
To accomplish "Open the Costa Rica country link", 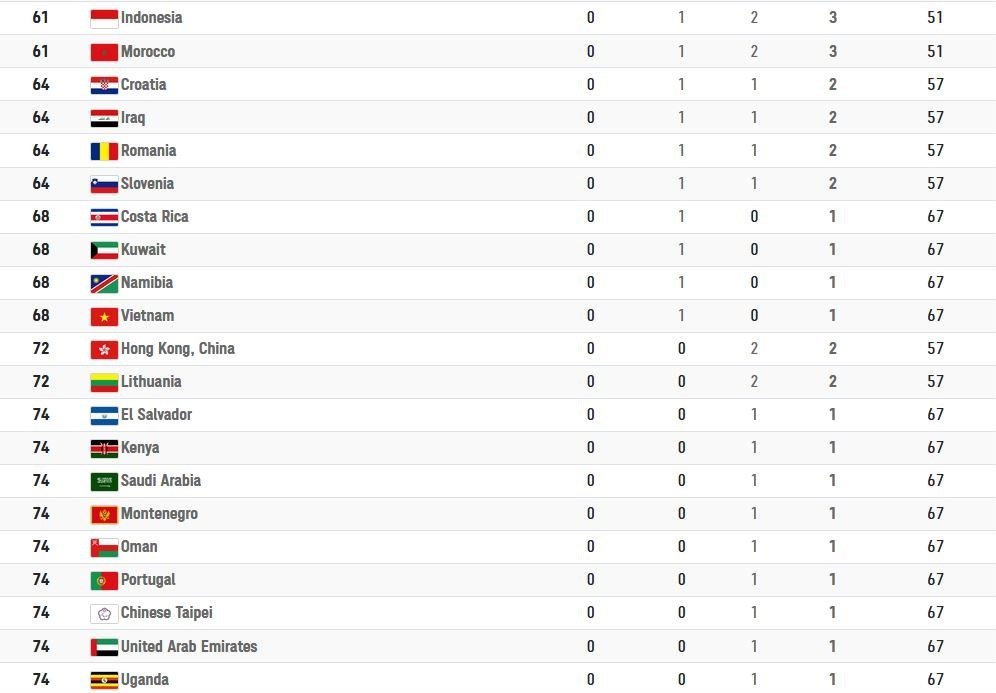I will (x=154, y=216).
